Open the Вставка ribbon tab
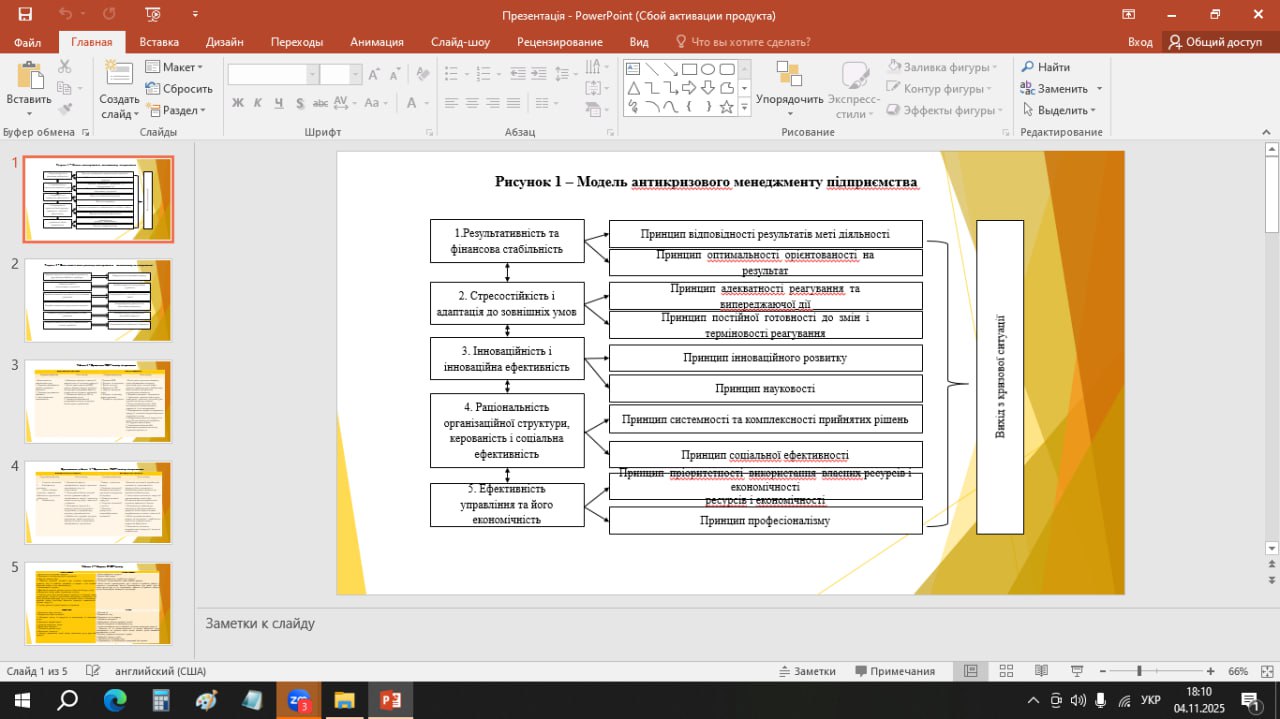Screen dimensions: 1280x719 (x=159, y=42)
